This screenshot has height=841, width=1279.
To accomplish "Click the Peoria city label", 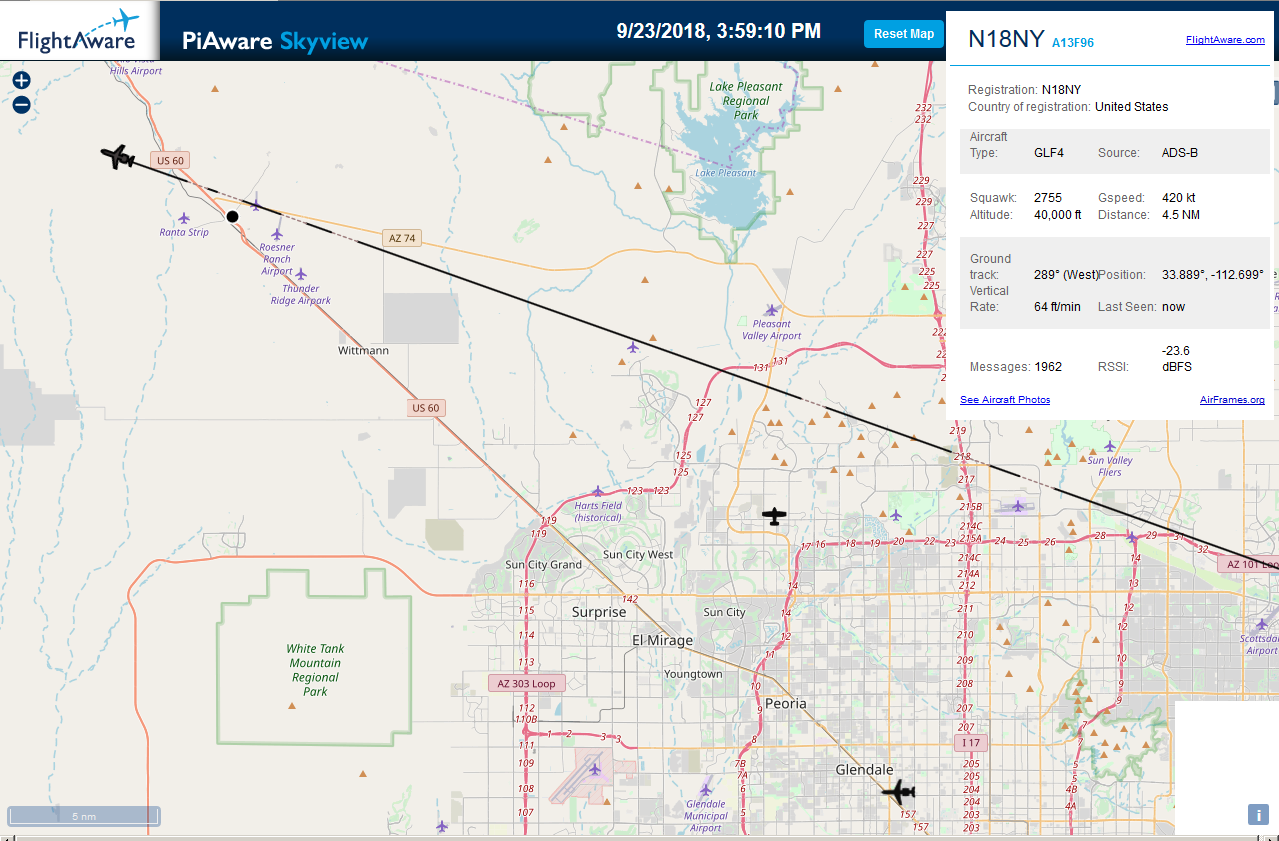I will click(786, 703).
